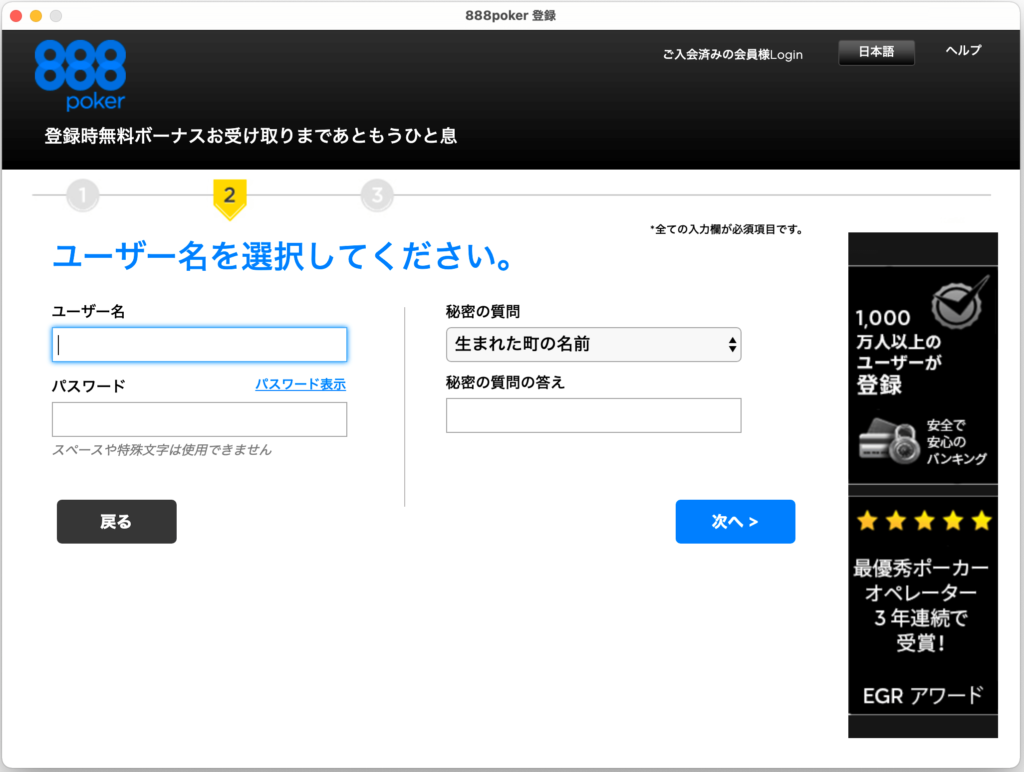Image resolution: width=1024 pixels, height=772 pixels.
Task: Click the ユーザー名を選択してください heading
Action: coord(283,256)
